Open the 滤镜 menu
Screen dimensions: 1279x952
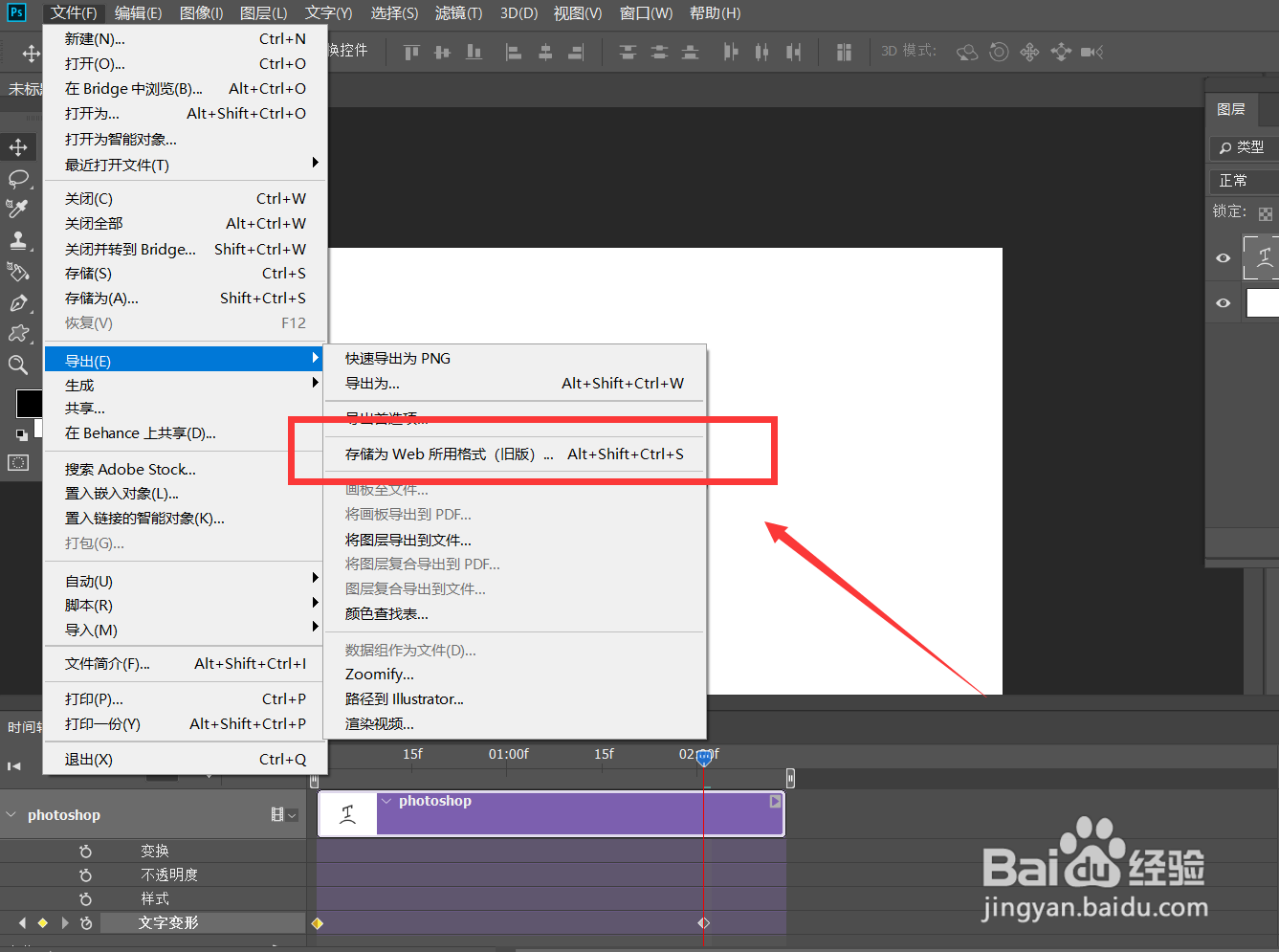tap(458, 12)
